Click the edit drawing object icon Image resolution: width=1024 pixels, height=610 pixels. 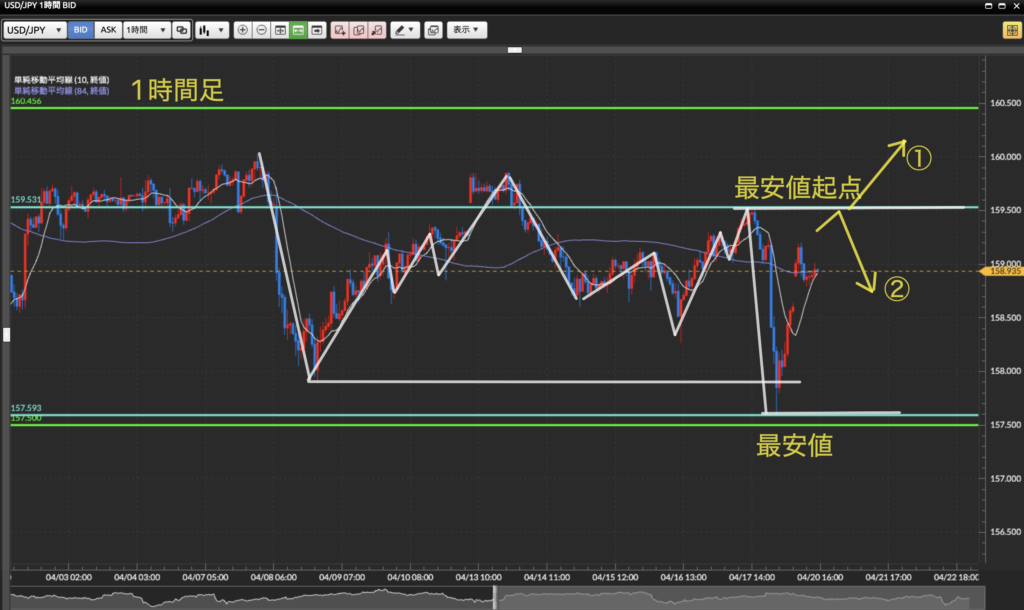point(358,30)
